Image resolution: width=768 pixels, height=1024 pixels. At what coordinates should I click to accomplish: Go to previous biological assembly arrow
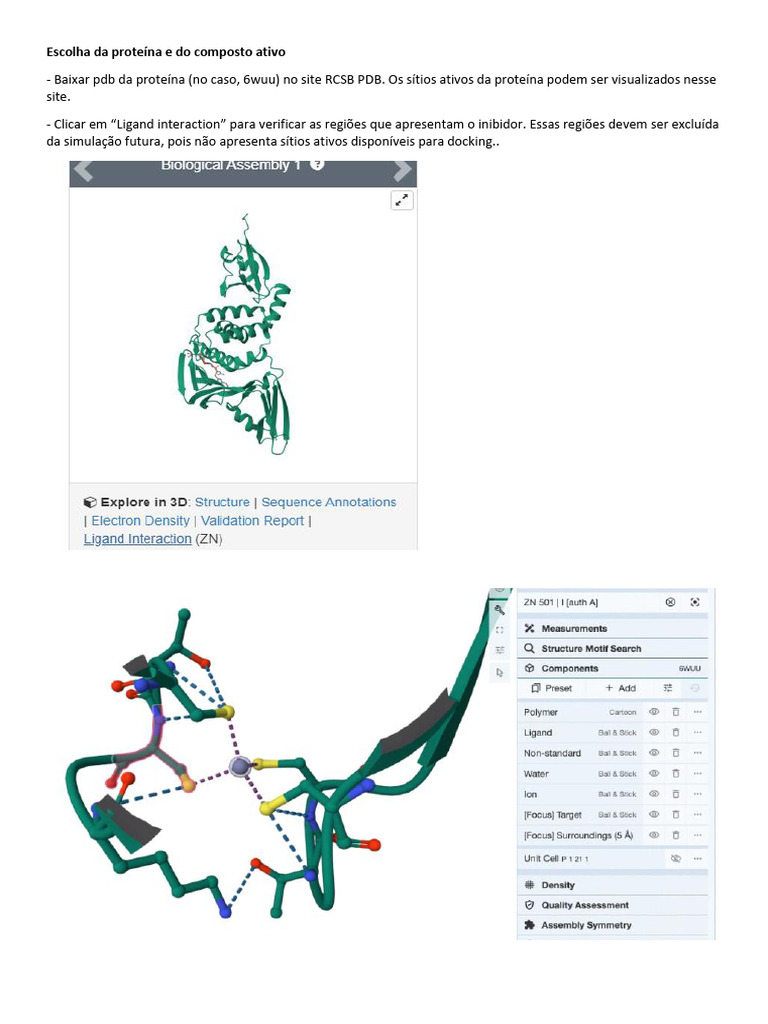pos(83,170)
